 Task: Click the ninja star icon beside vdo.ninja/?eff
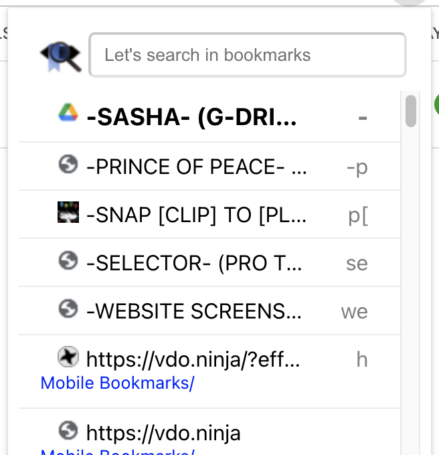point(68,357)
